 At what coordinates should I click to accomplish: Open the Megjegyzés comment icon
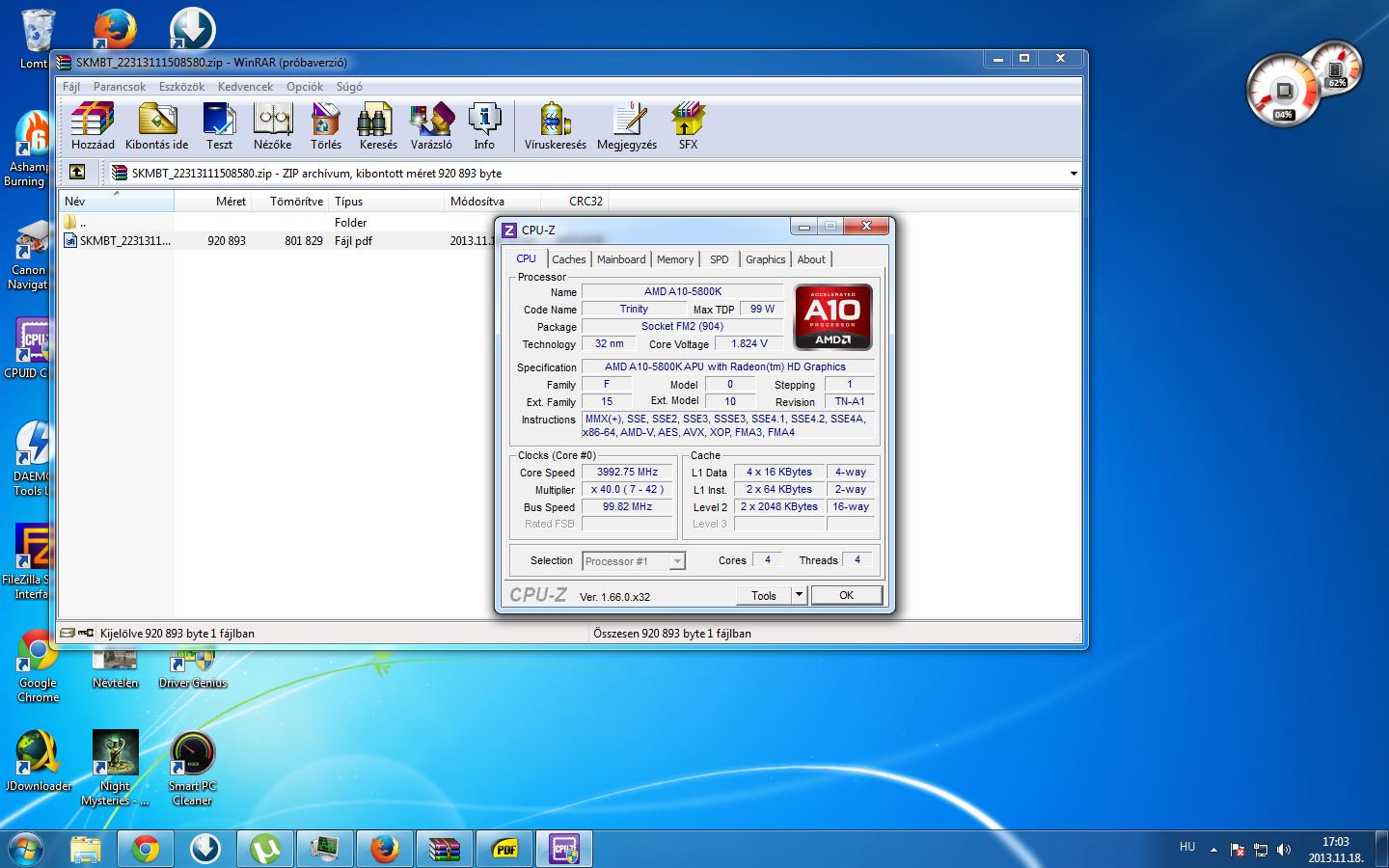pyautogui.click(x=627, y=126)
